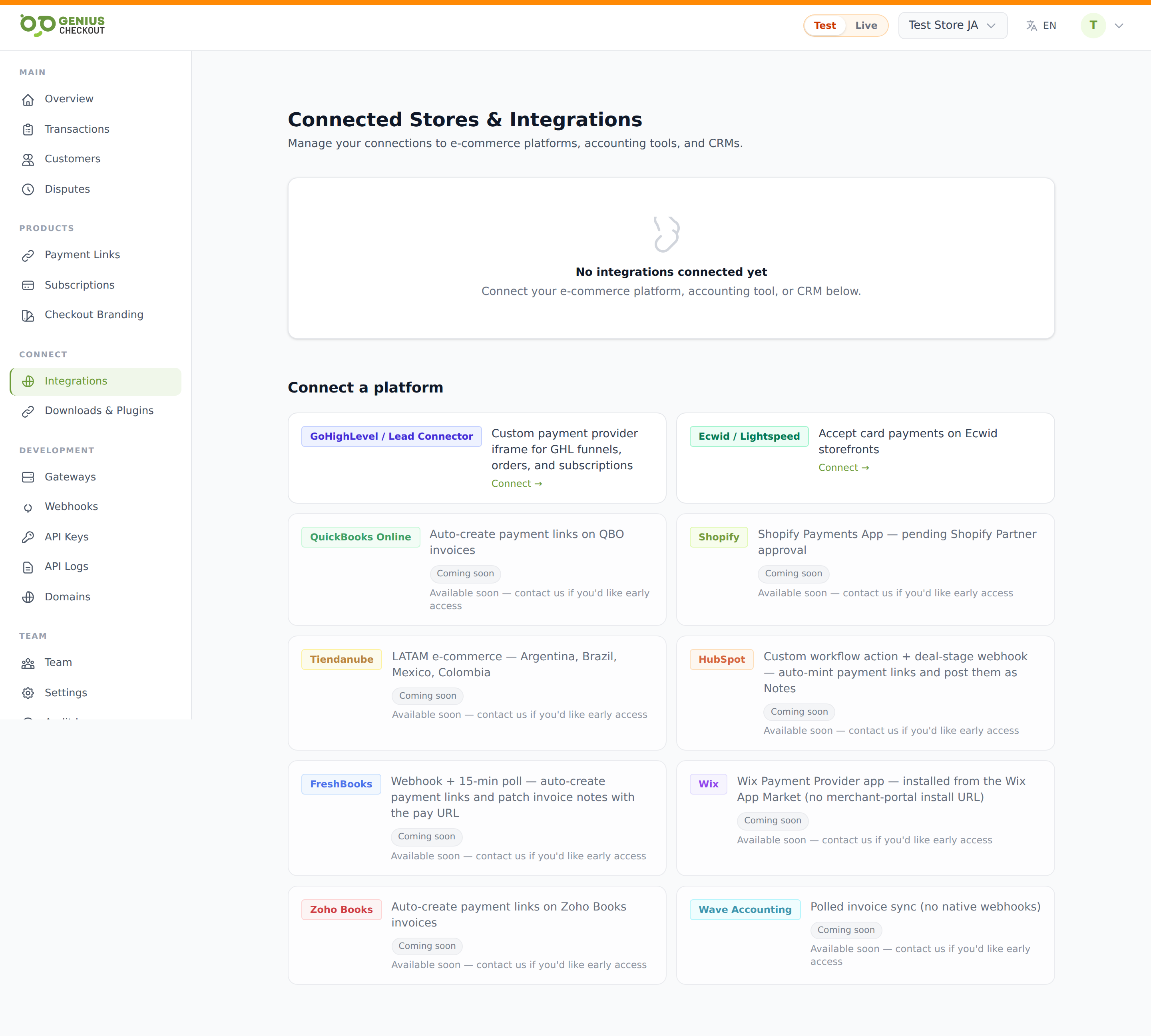Click the Downloads & Plugins link icon
Screen dimensions: 1151x1036
point(28,412)
